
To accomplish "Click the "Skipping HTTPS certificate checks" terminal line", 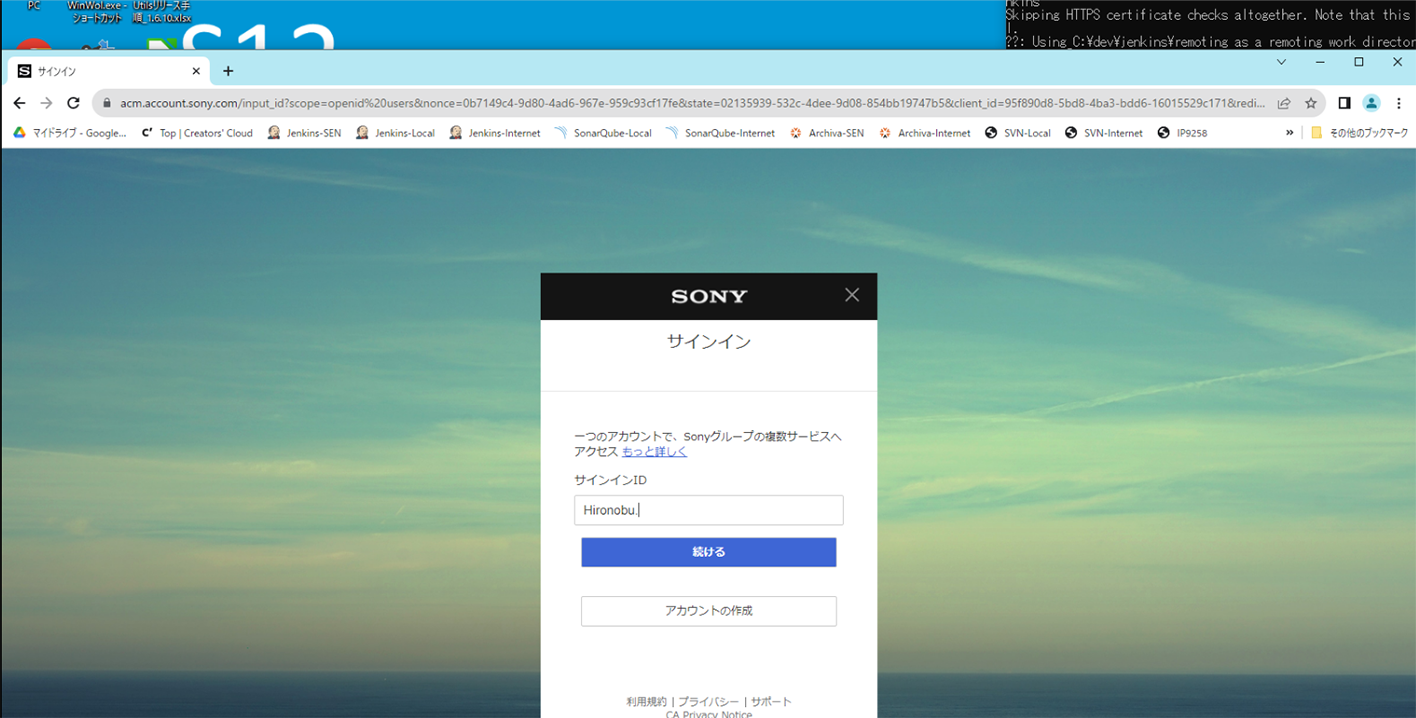I will 1209,15.
